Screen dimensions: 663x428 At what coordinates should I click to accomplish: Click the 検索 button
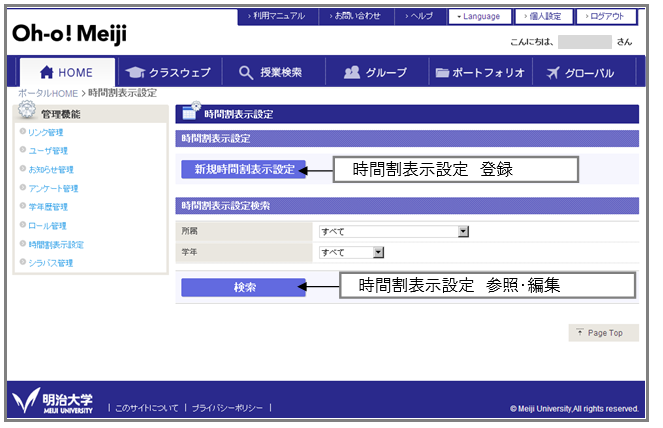pos(244,288)
